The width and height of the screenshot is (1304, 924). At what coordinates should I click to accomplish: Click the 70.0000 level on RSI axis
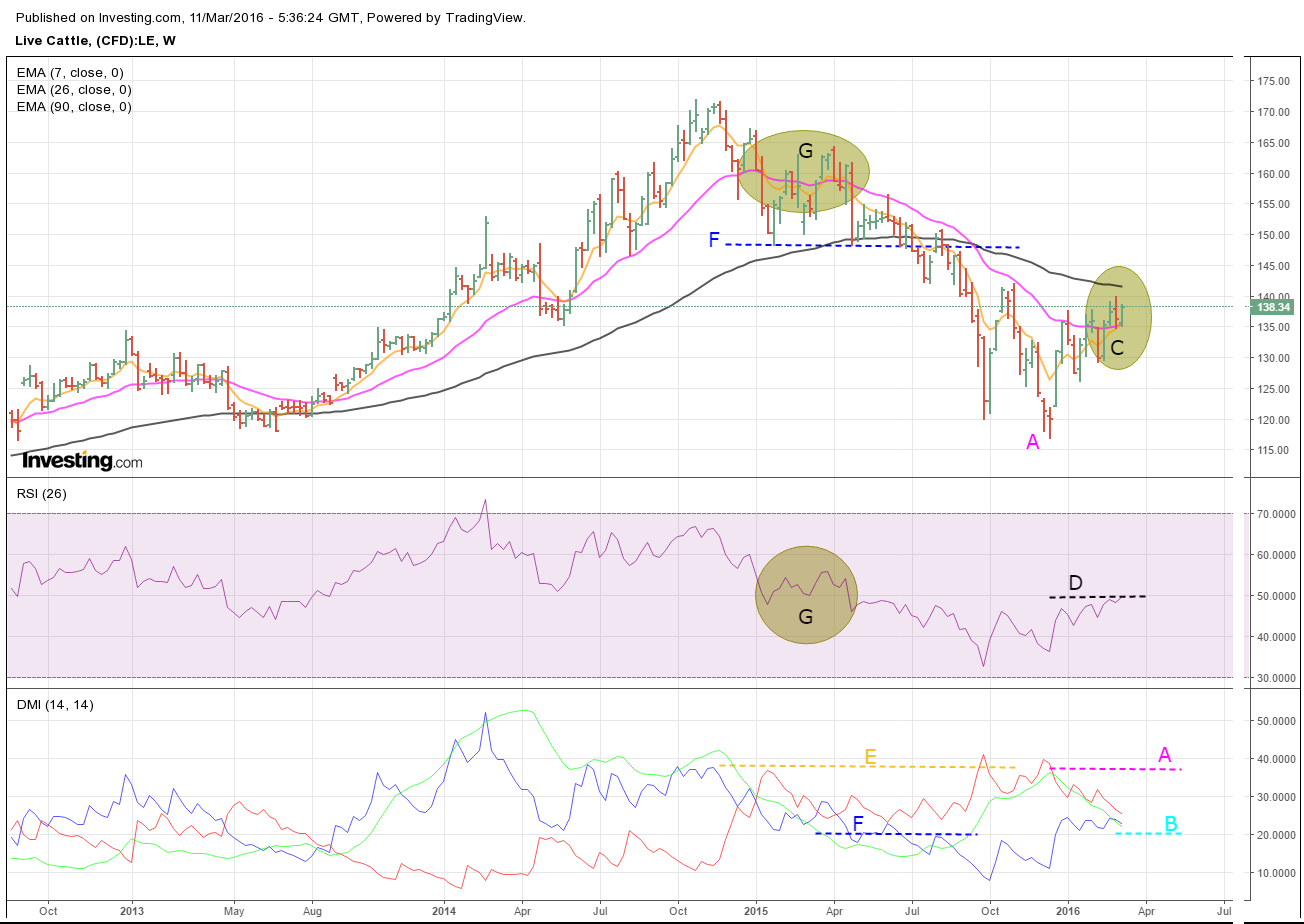[1277, 514]
